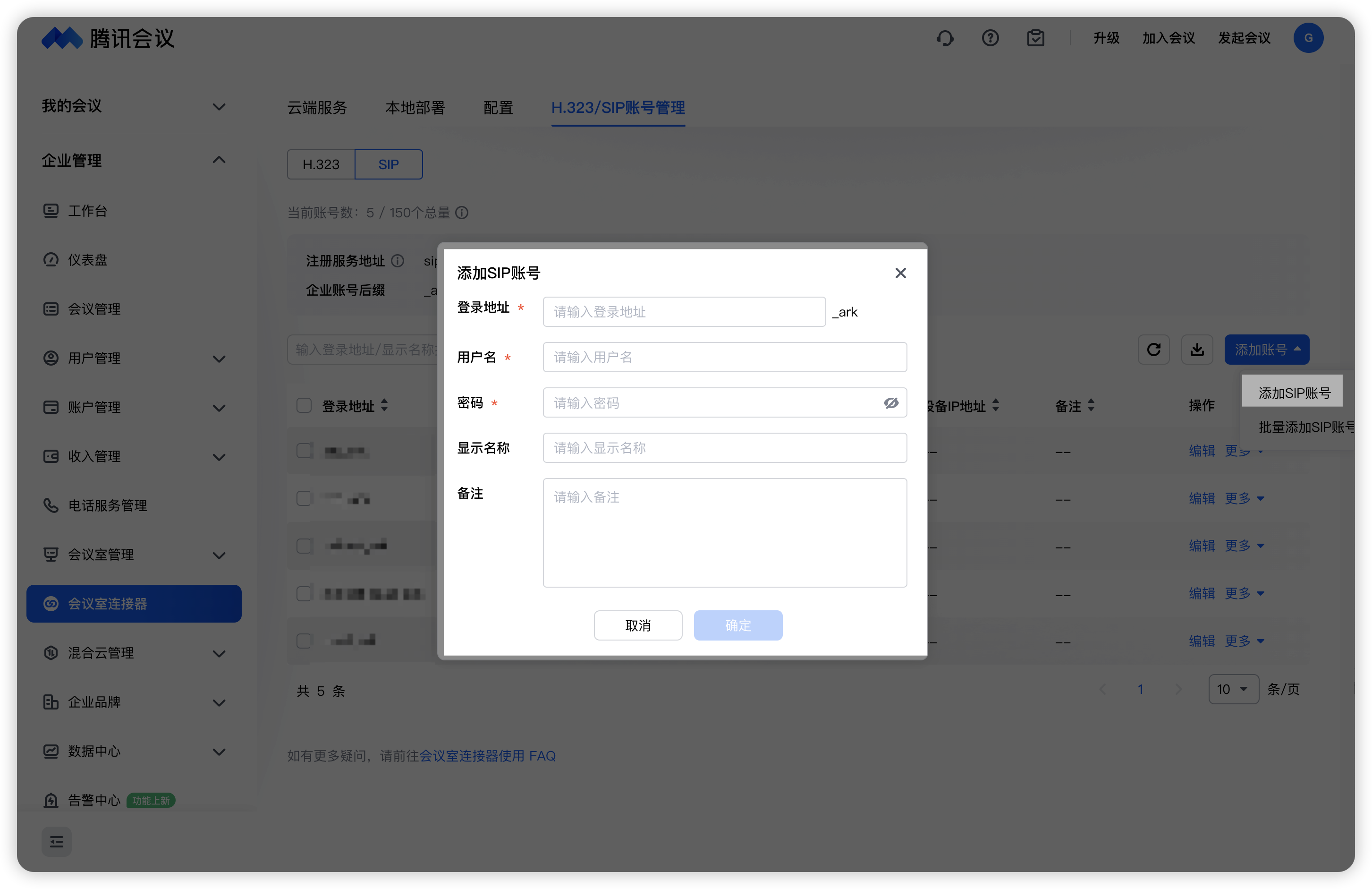Expand 会议室管理 submenu
The image size is (1372, 889).
pos(219,555)
